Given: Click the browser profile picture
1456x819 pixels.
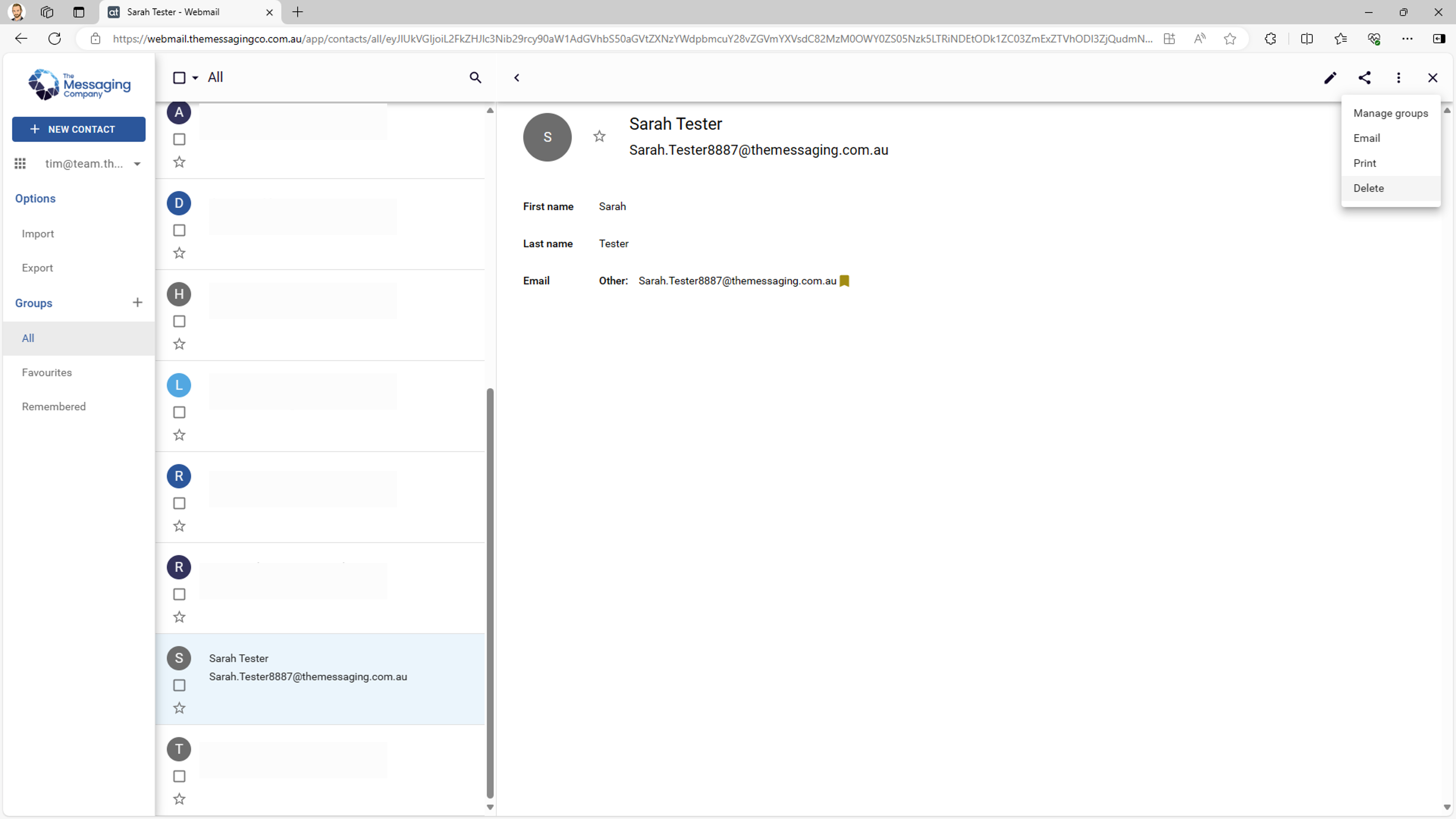Looking at the screenshot, I should [17, 12].
